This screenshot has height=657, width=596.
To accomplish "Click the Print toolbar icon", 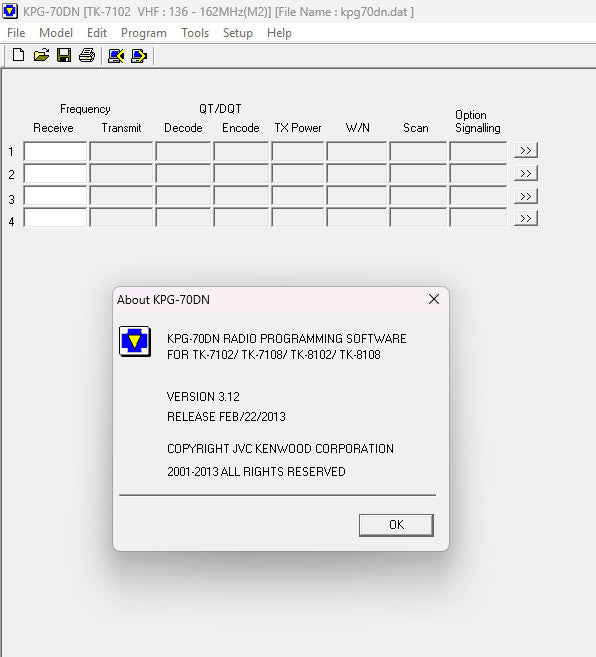I will coord(87,55).
